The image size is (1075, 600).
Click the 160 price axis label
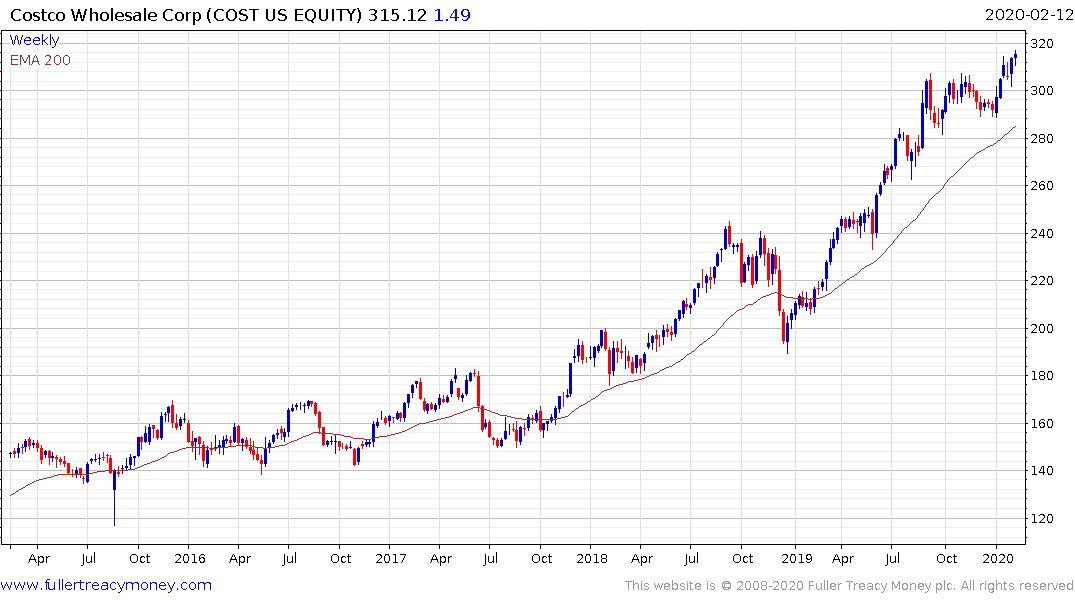click(1042, 424)
